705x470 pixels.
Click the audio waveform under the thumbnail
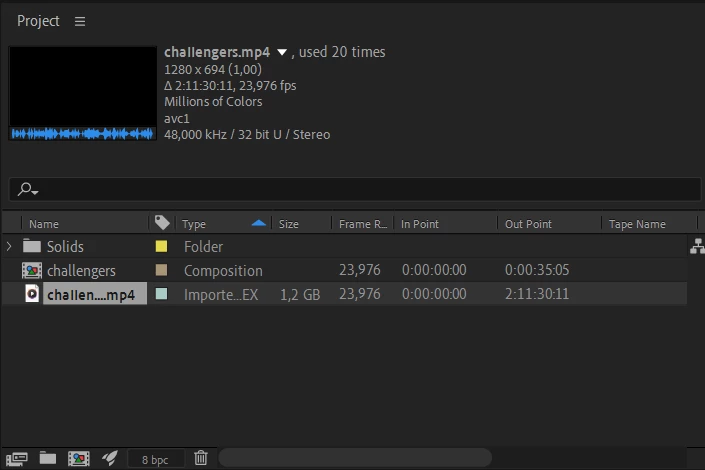coord(82,134)
